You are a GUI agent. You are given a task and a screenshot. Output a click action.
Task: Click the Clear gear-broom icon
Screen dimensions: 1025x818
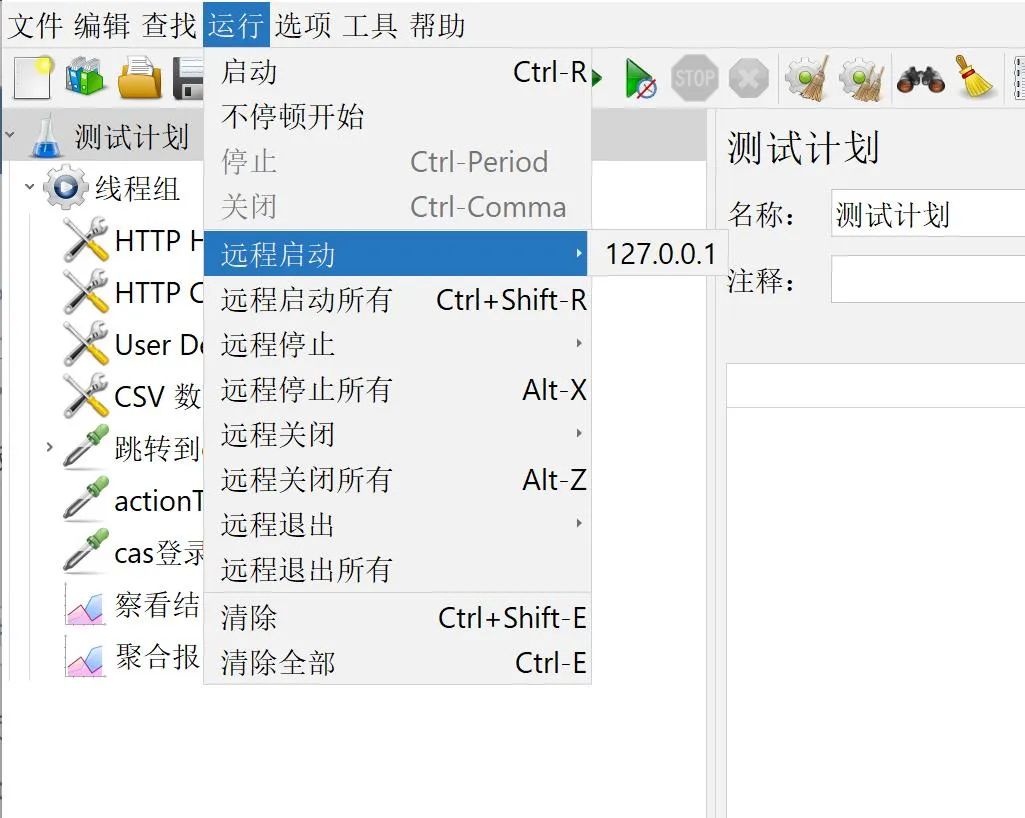pyautogui.click(x=806, y=78)
